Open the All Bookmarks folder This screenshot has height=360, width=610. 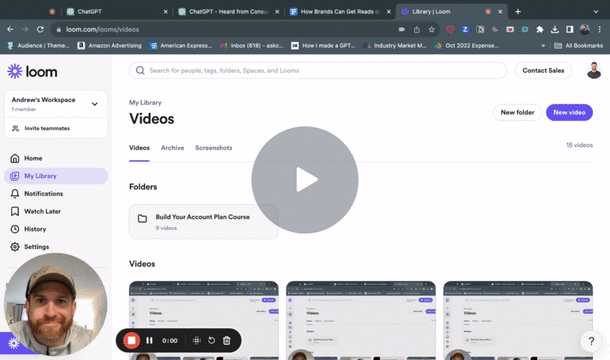point(578,46)
